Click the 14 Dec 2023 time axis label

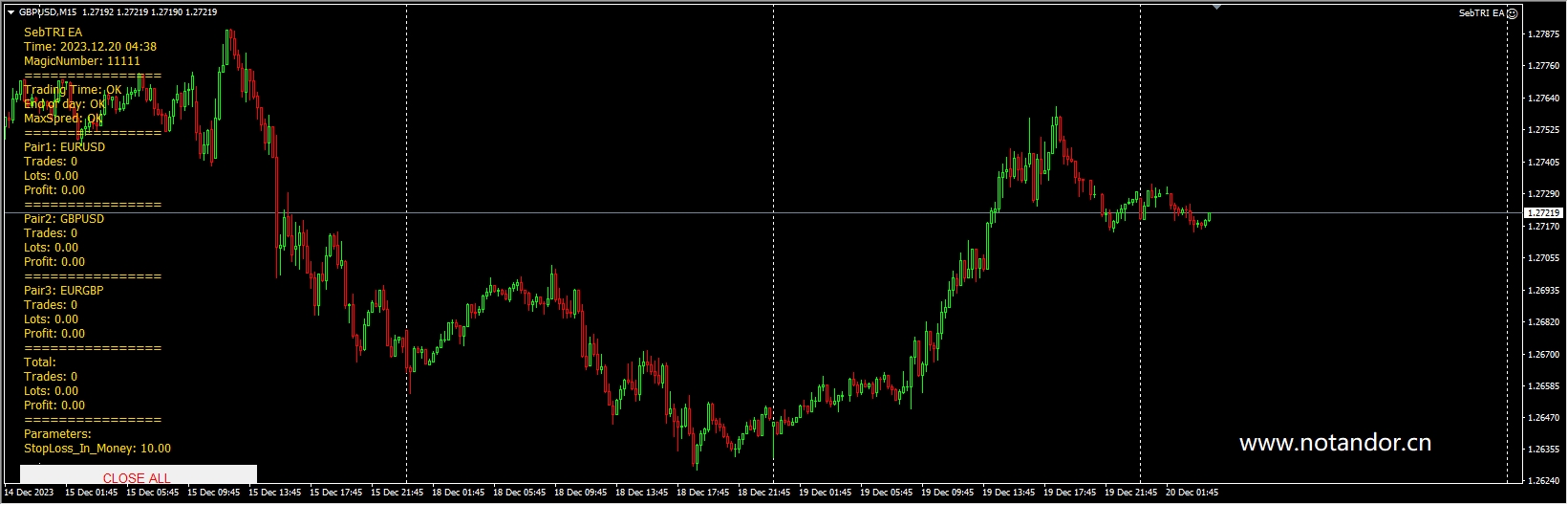point(29,493)
